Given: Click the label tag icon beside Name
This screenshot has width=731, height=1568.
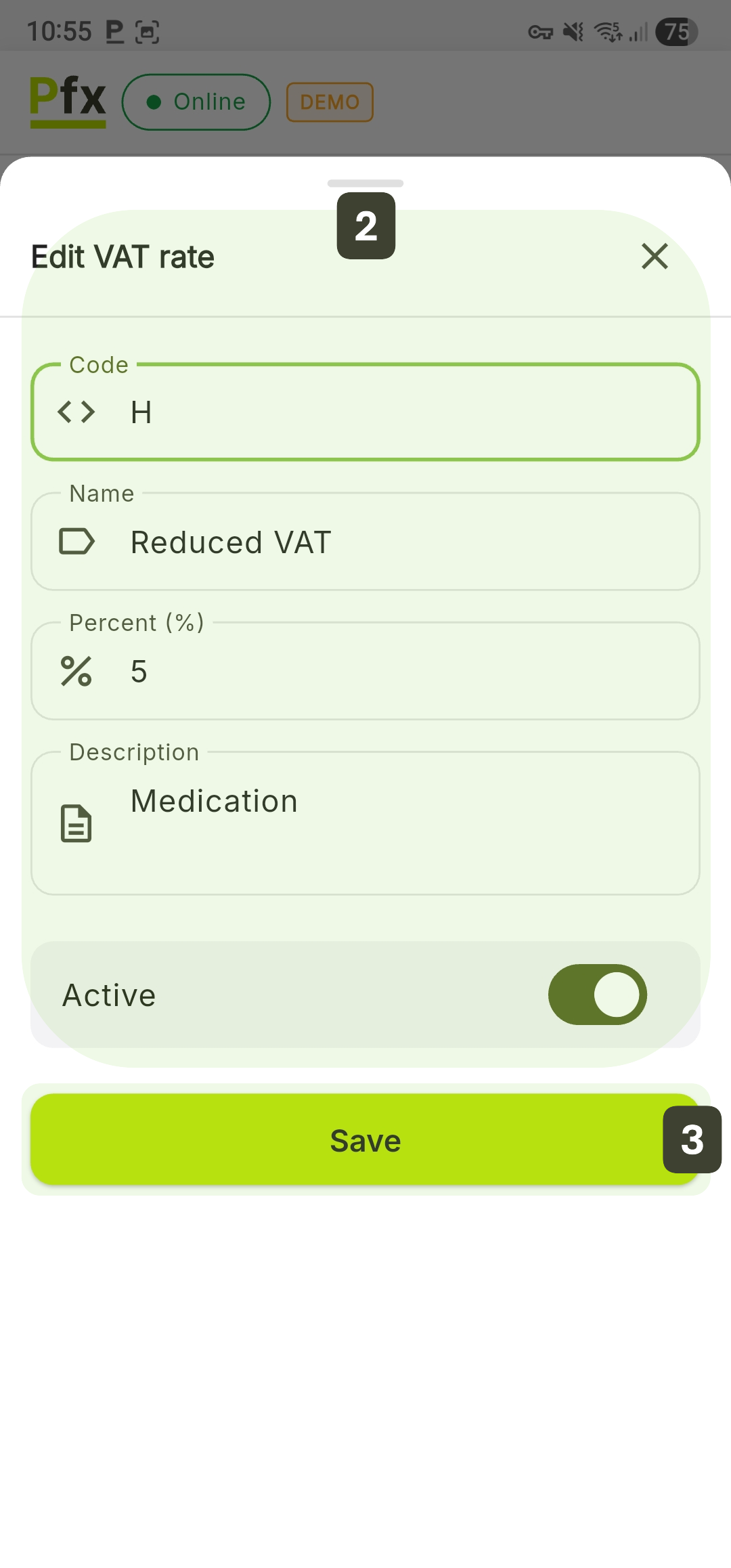Looking at the screenshot, I should [76, 542].
